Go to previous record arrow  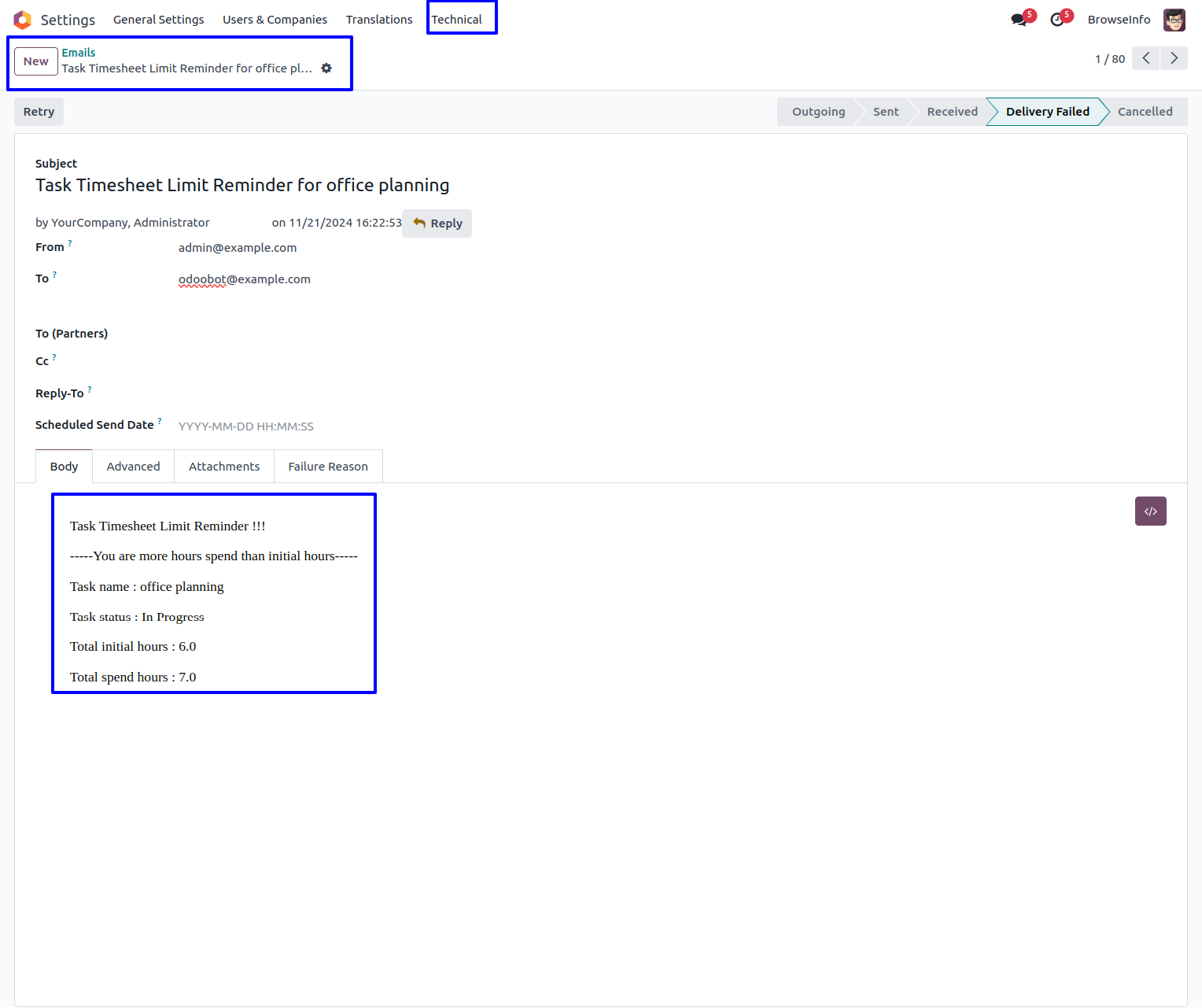(x=1145, y=58)
